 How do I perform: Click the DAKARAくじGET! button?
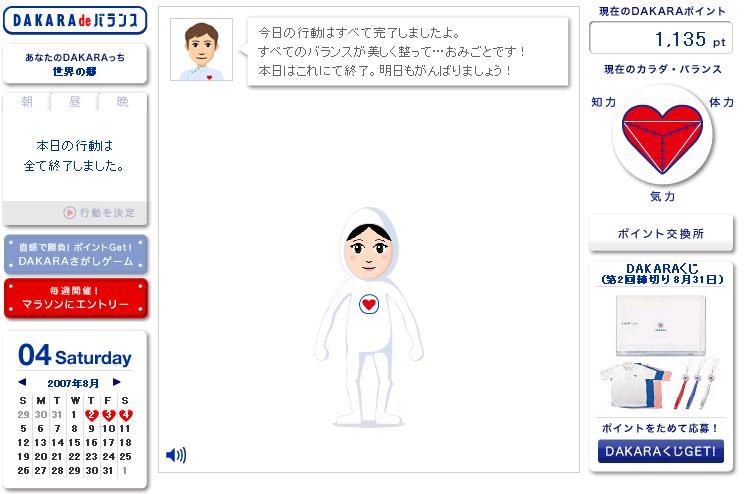660,451
